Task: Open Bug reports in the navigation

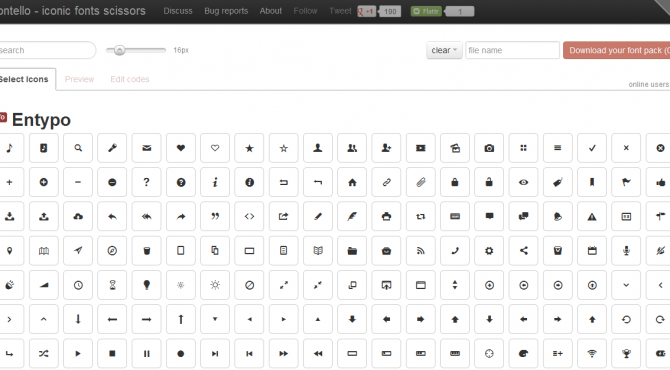Action: tap(226, 11)
